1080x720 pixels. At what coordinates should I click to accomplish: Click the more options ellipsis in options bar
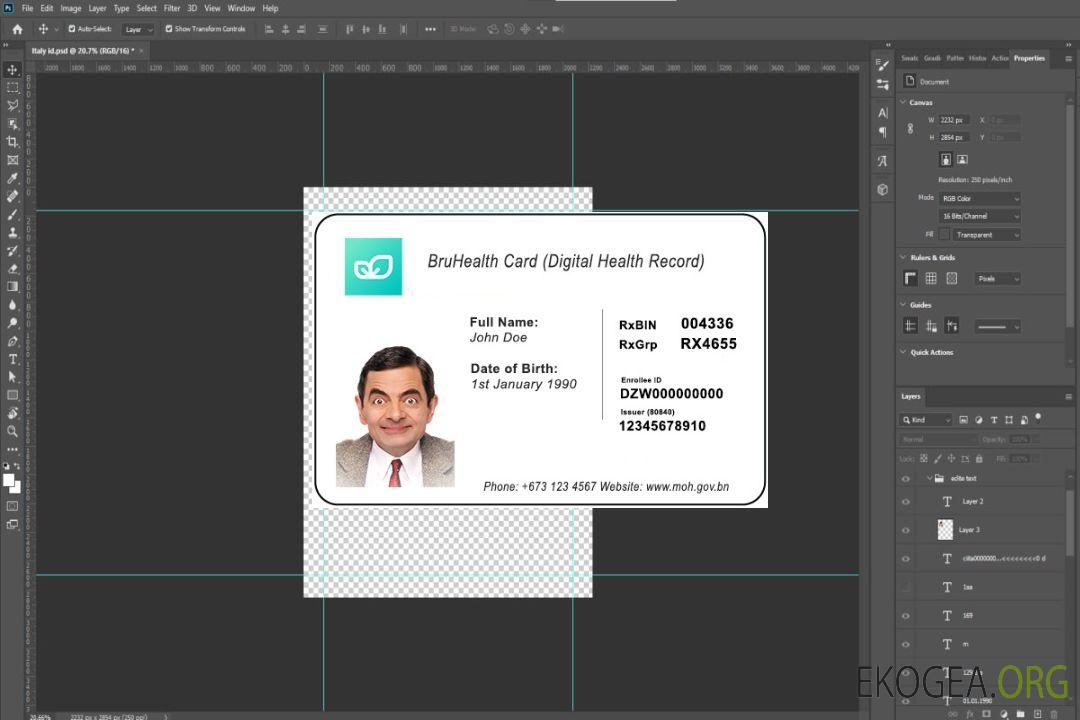[x=430, y=29]
